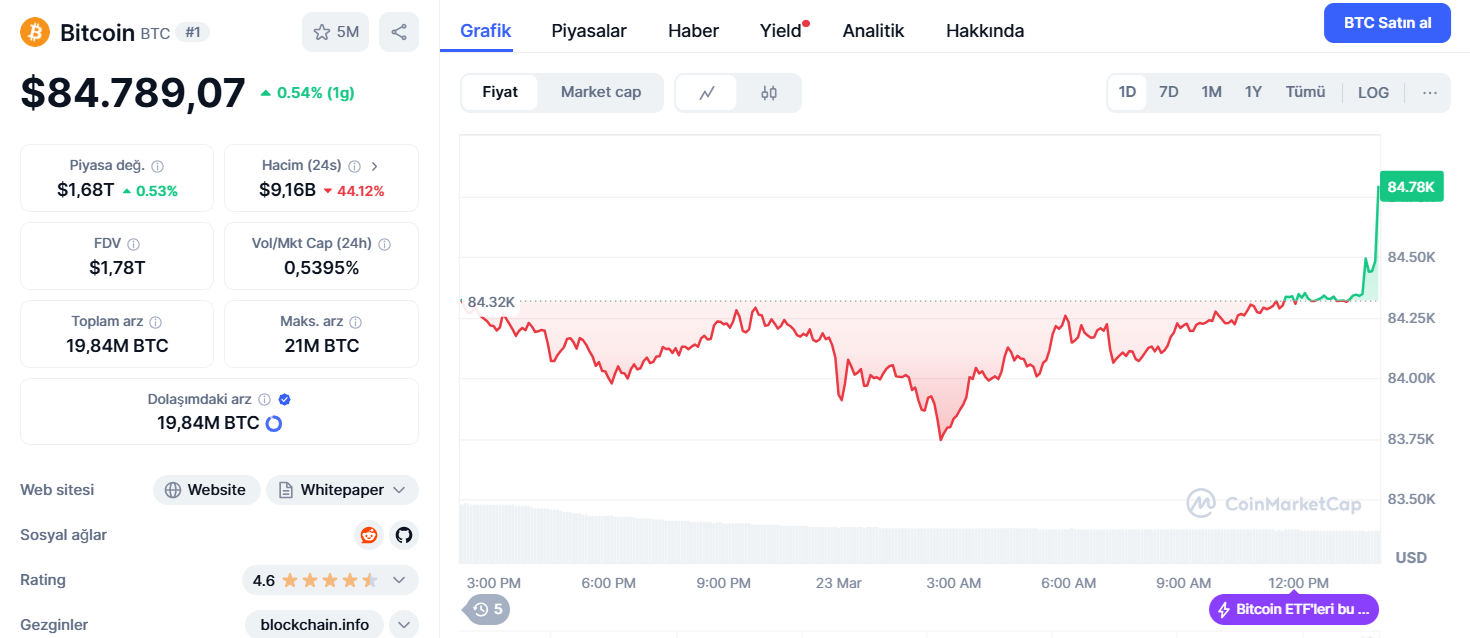Click the #1 rank badge

(x=193, y=32)
